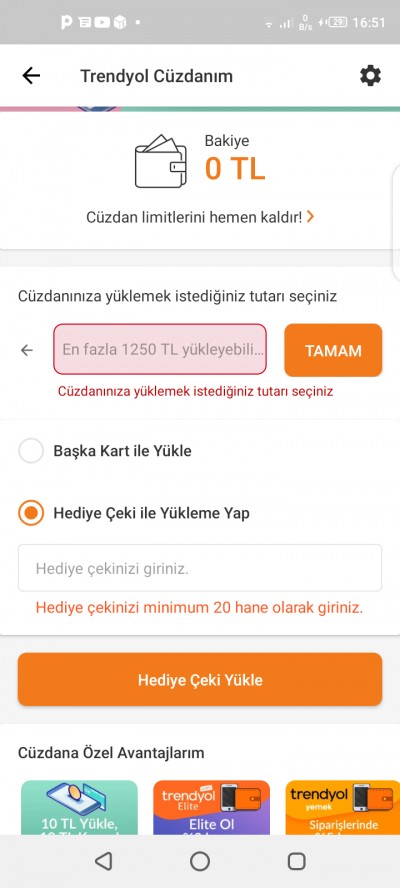400x888 pixels.
Task: Open Trendyol Yemek advantage card
Action: pos(342,807)
